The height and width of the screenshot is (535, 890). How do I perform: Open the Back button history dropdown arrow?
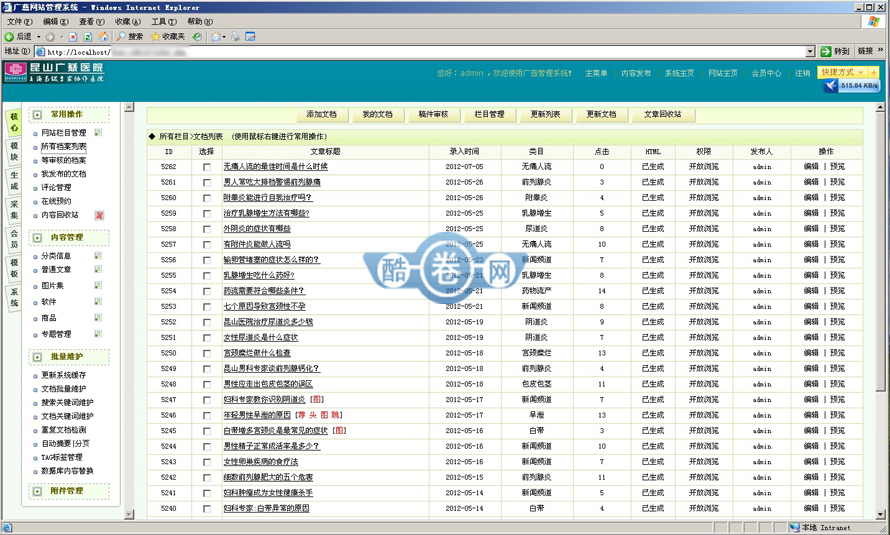pos(39,37)
